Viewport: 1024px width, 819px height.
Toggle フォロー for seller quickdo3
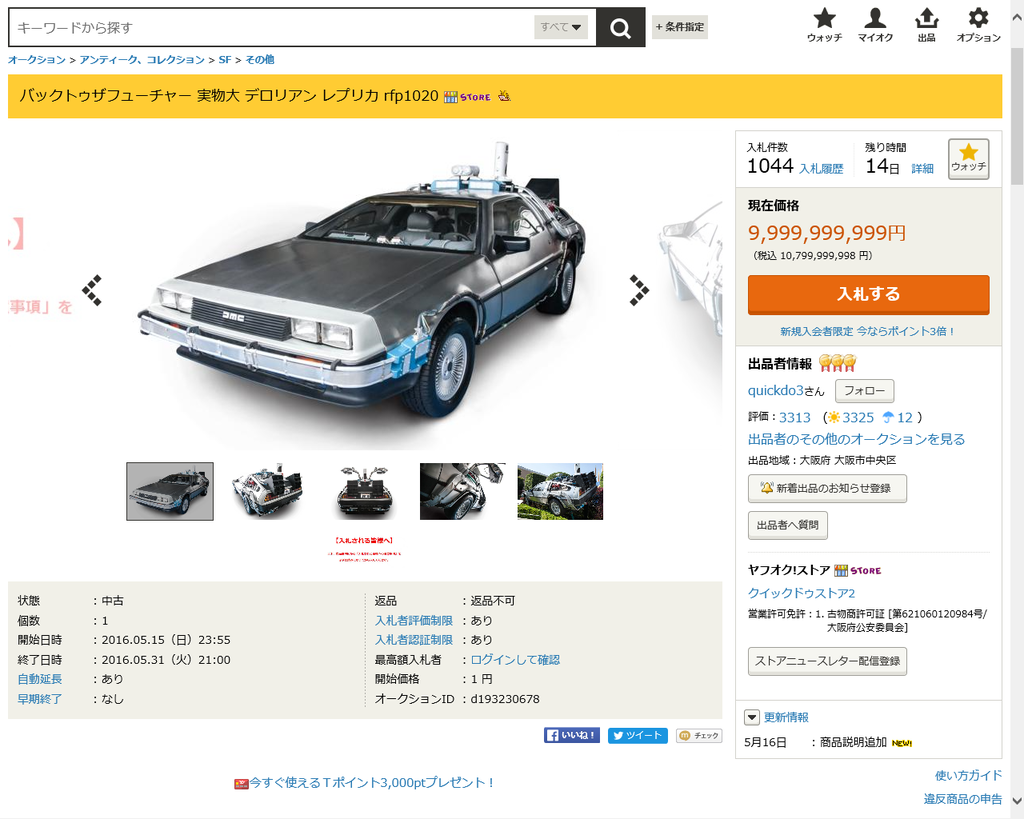[x=865, y=391]
